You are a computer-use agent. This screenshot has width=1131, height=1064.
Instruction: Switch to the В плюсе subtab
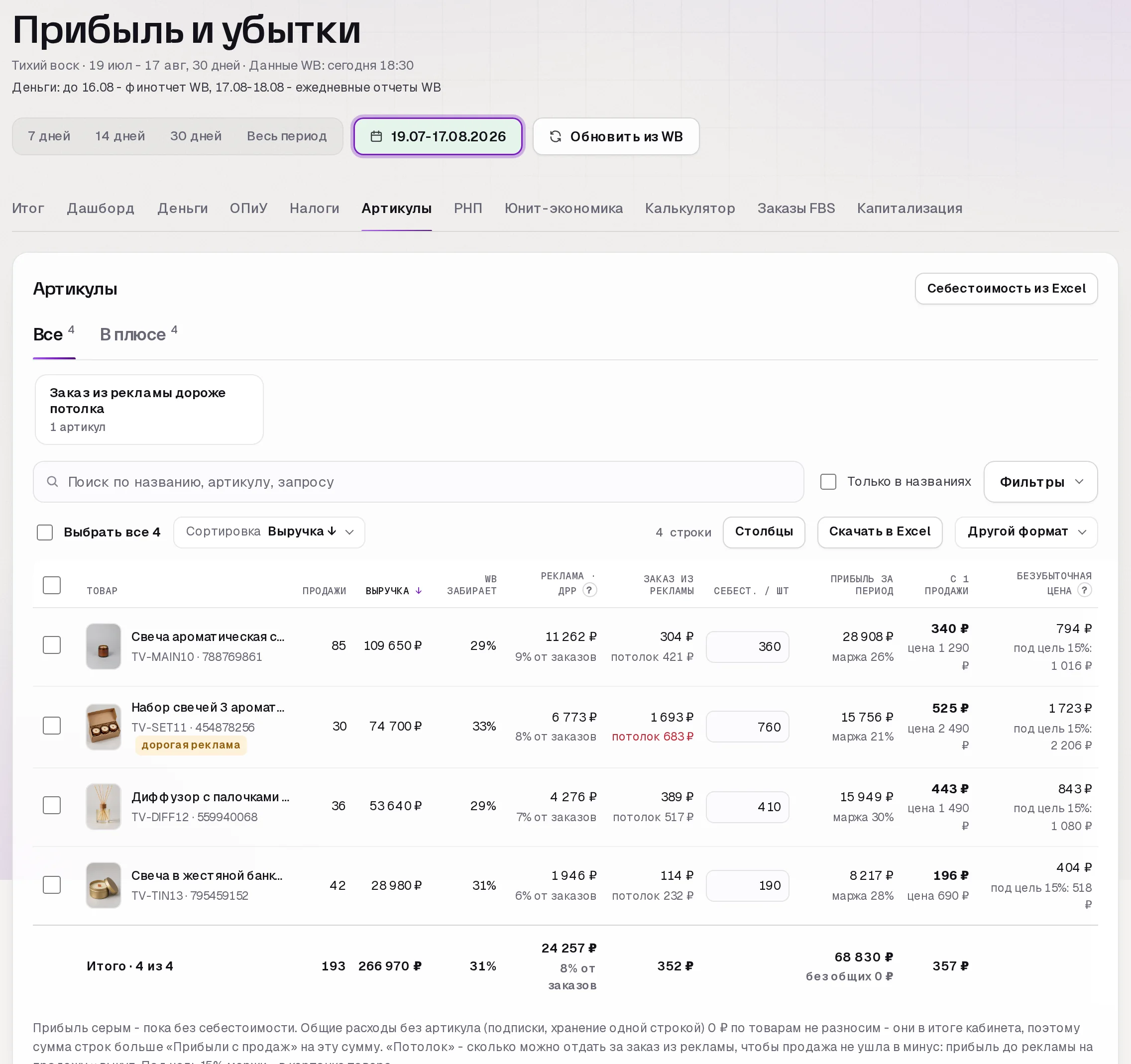[x=138, y=334]
